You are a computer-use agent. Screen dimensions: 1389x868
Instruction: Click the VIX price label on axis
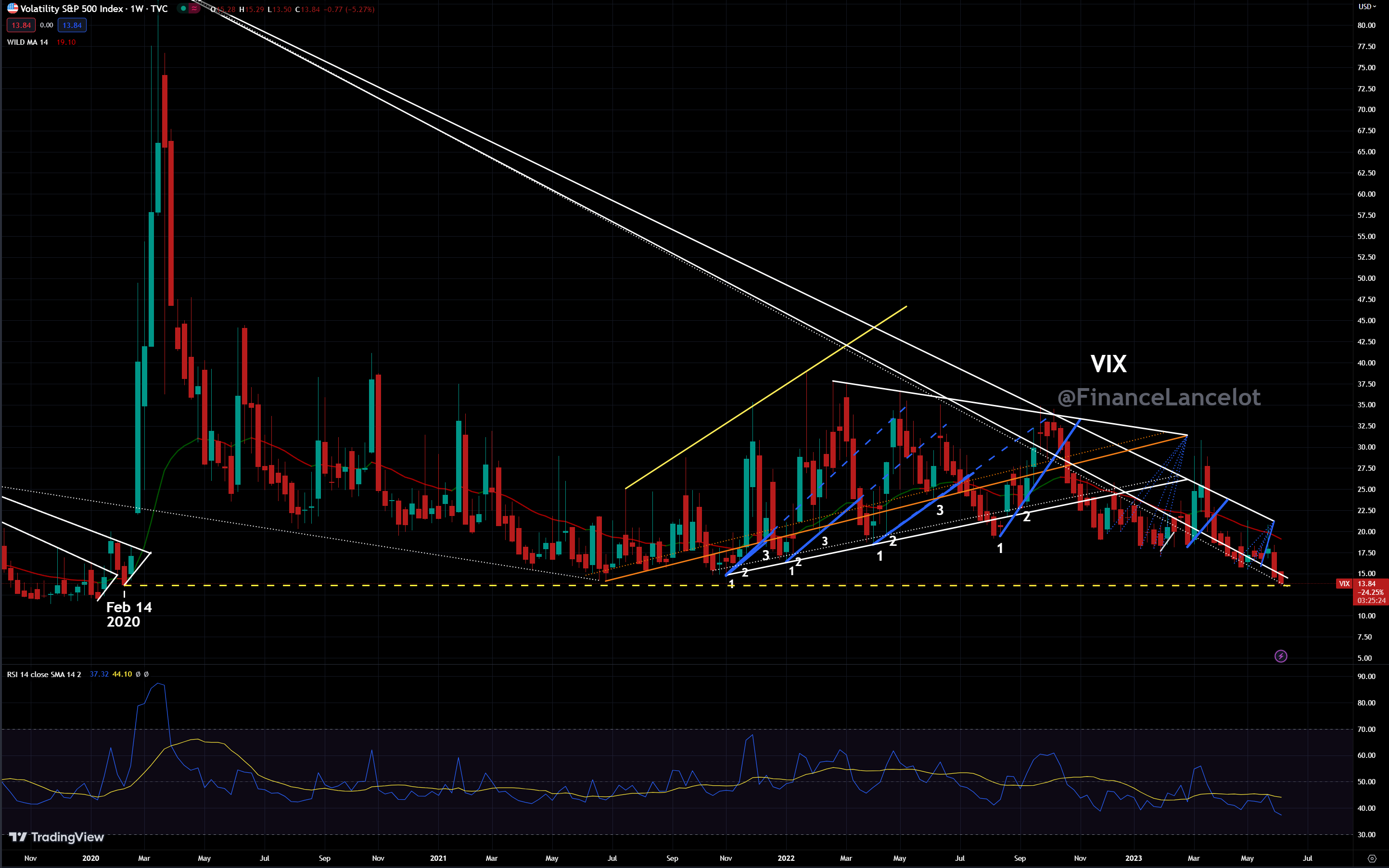pos(1344,584)
